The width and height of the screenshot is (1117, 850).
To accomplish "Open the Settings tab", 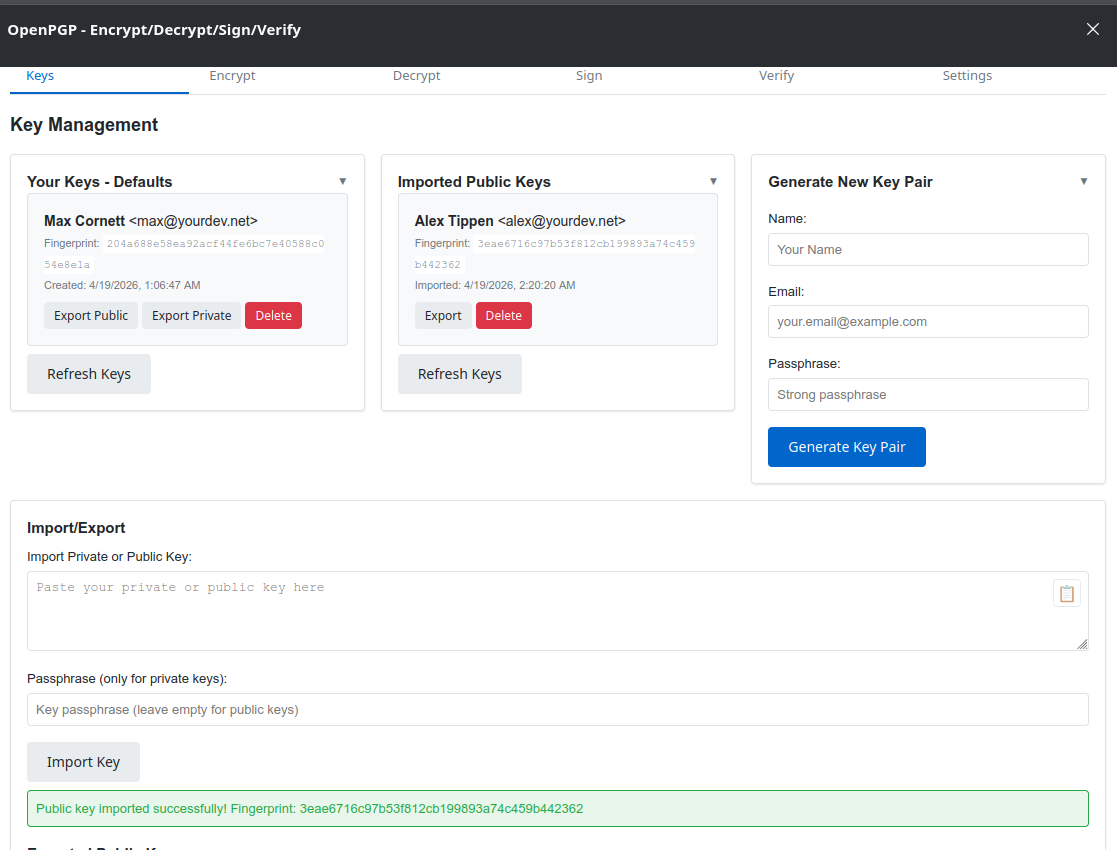I will pyautogui.click(x=967, y=75).
